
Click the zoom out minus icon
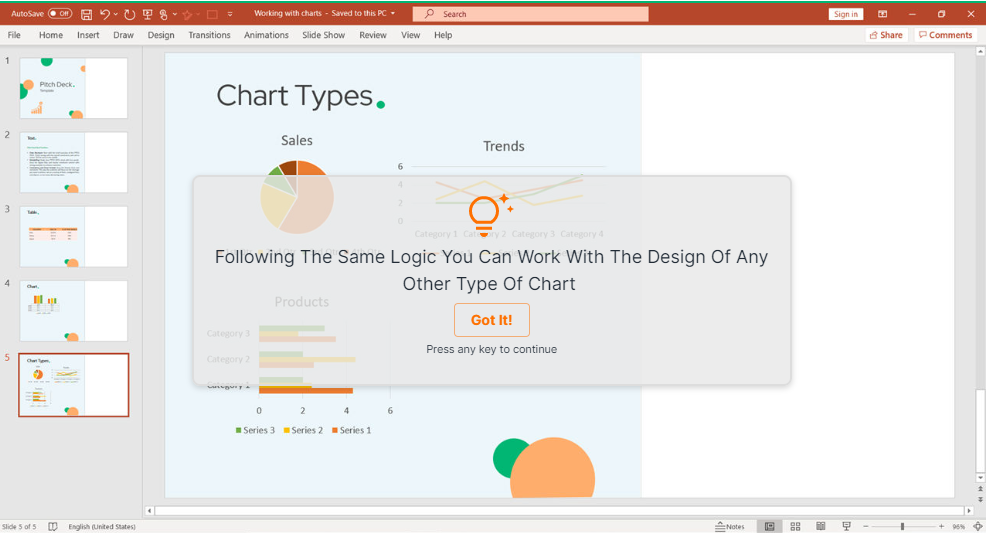(866, 526)
